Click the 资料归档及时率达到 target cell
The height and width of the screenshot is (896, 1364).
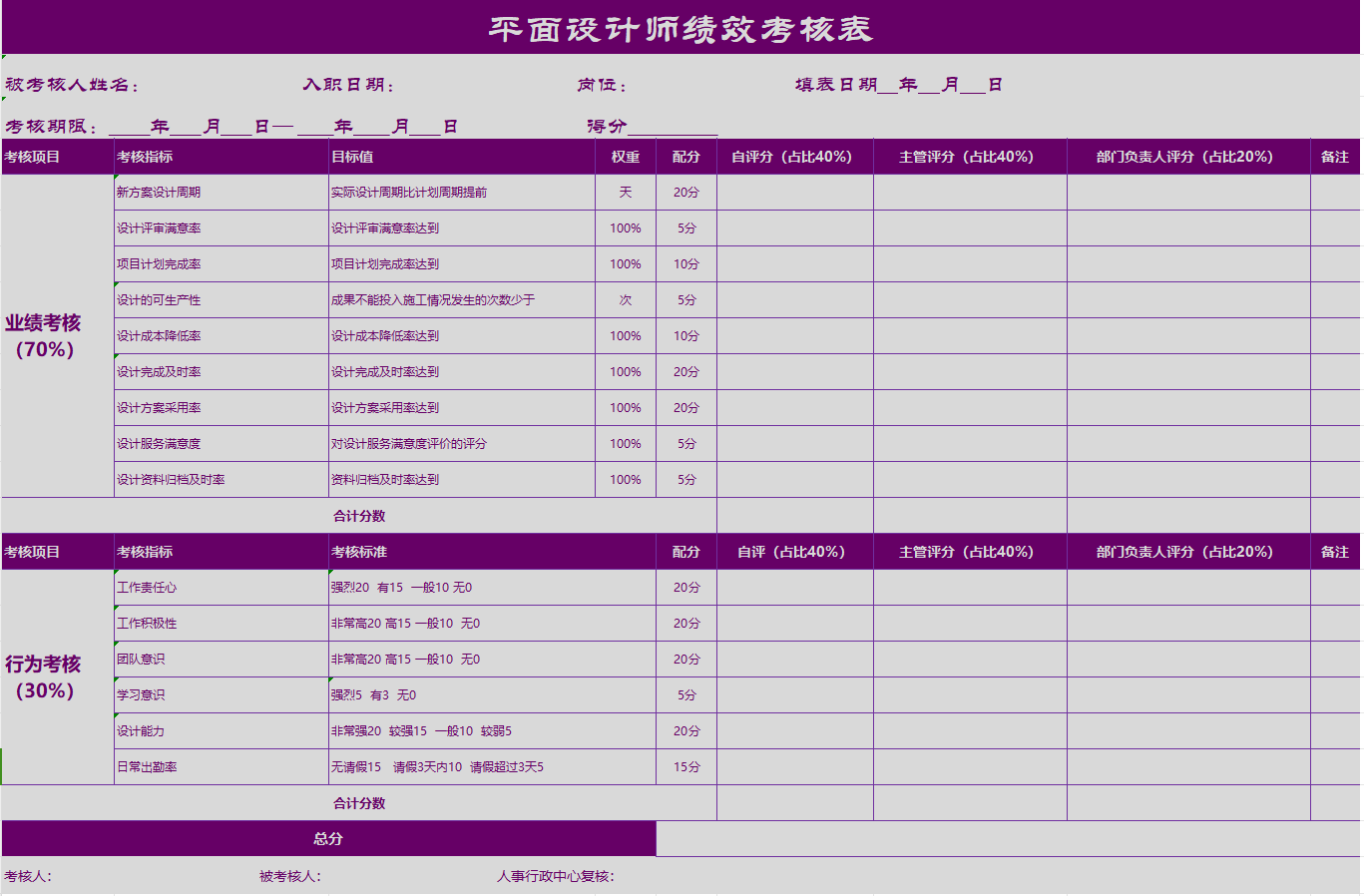462,480
